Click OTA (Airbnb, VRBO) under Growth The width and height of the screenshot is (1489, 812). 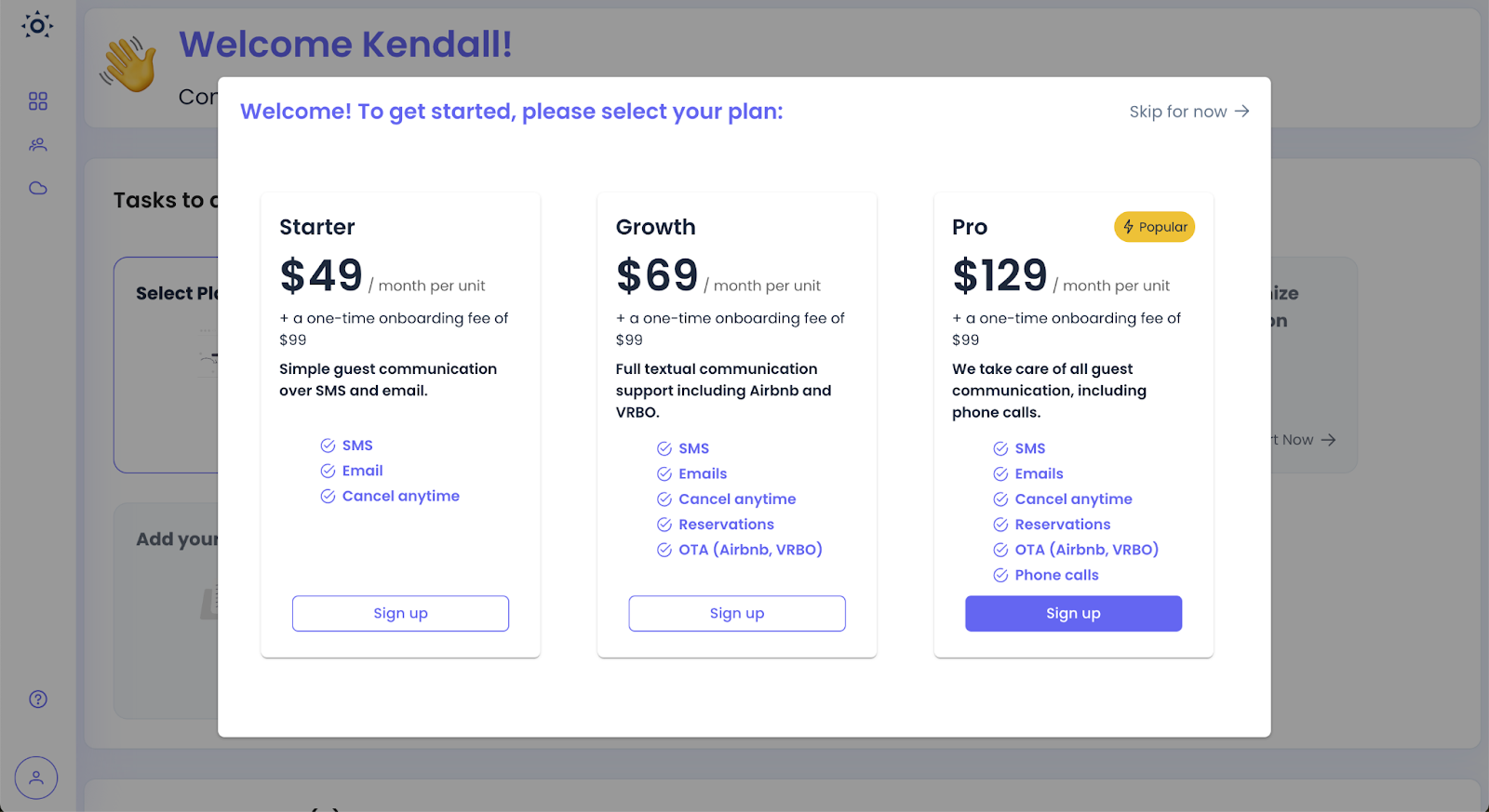750,550
